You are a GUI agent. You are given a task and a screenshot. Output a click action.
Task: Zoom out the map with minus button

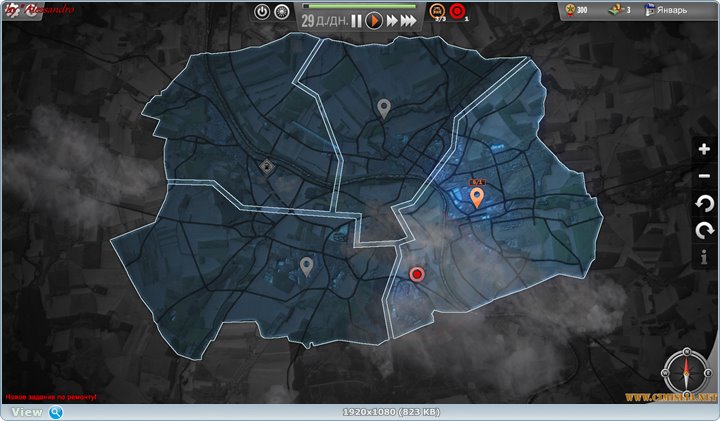pyautogui.click(x=704, y=176)
